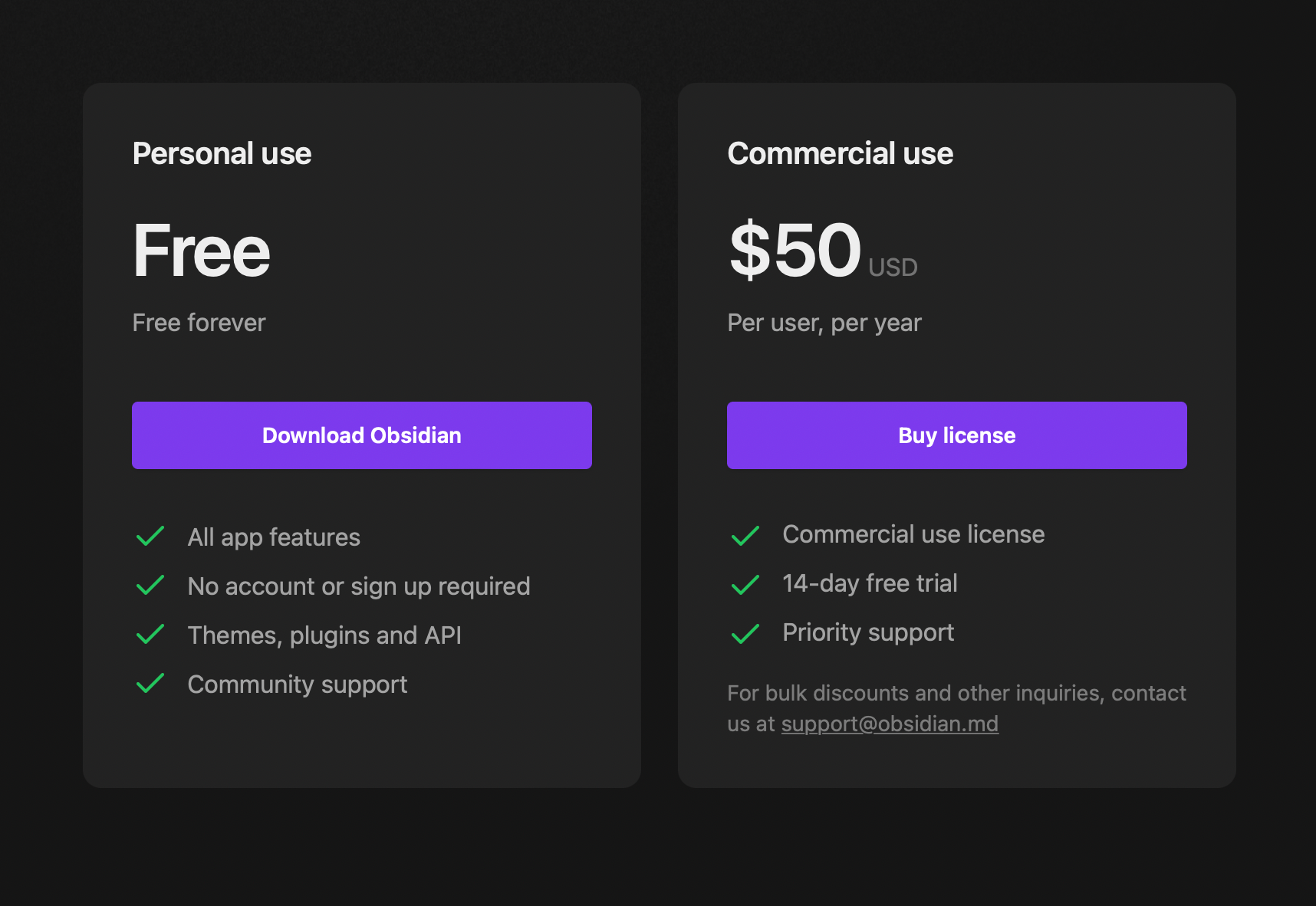
Task: Click the Download Obsidian button
Action: [361, 435]
